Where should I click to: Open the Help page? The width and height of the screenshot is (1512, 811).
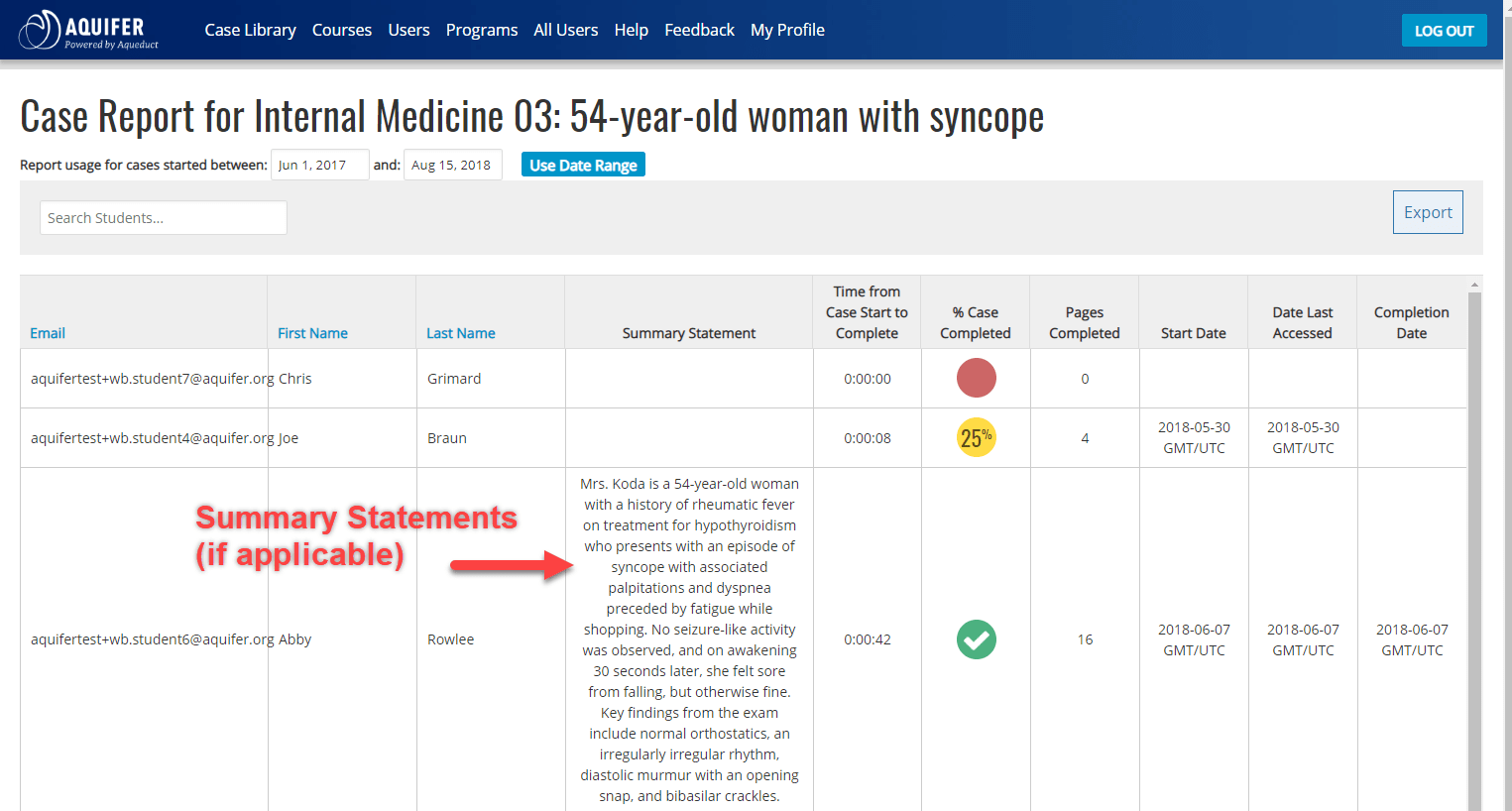pyautogui.click(x=632, y=30)
